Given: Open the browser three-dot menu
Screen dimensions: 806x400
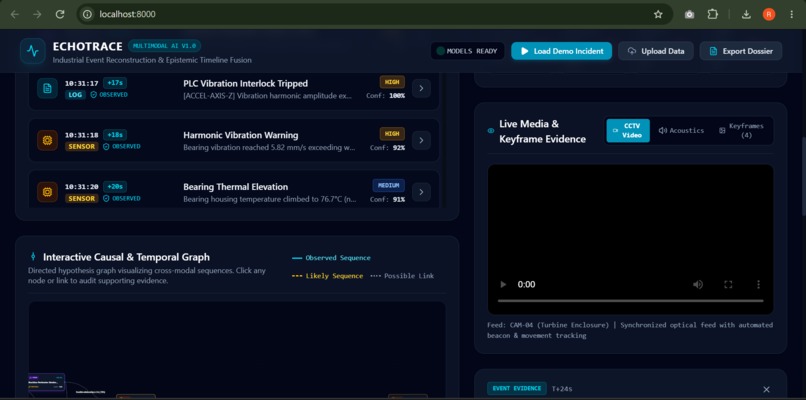Looking at the screenshot, I should coord(791,14).
